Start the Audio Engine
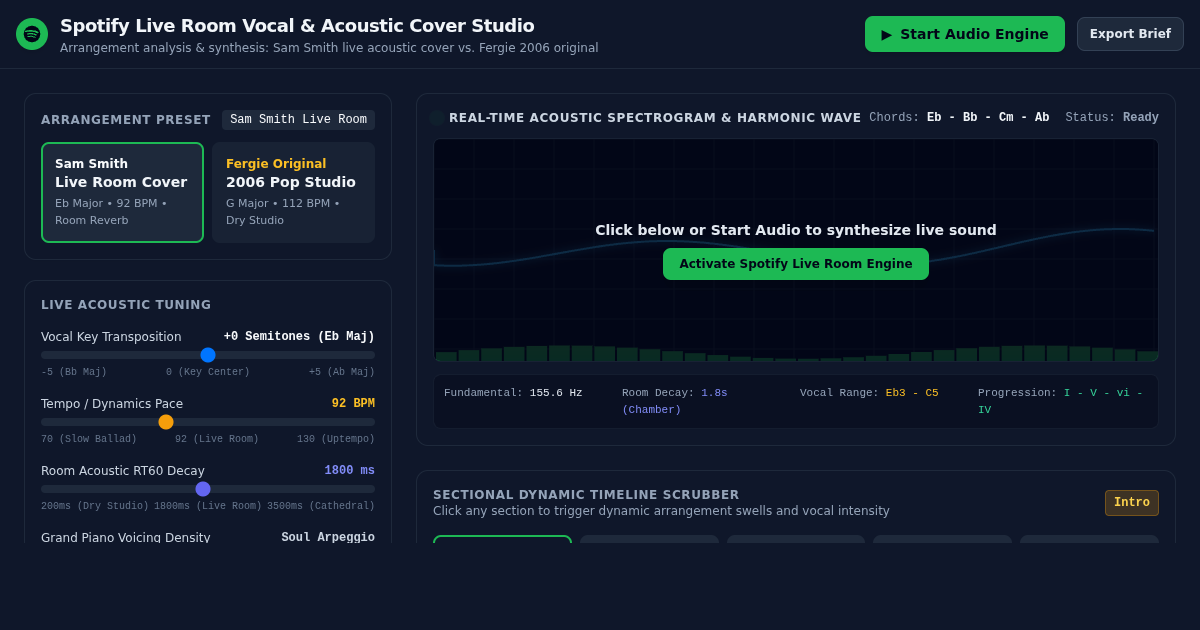The image size is (1200, 630). (x=965, y=34)
